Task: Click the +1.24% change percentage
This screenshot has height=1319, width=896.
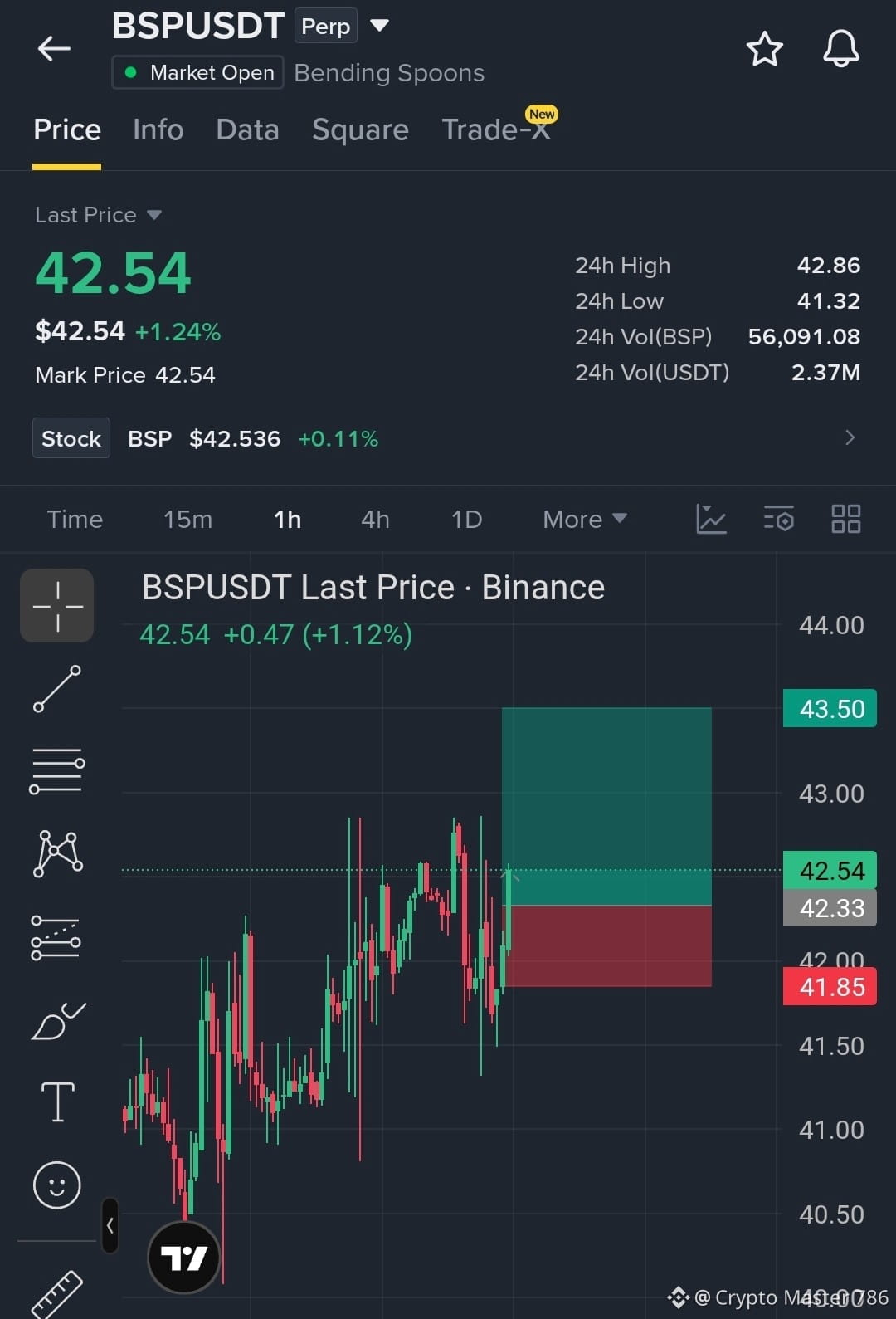Action: [x=178, y=332]
